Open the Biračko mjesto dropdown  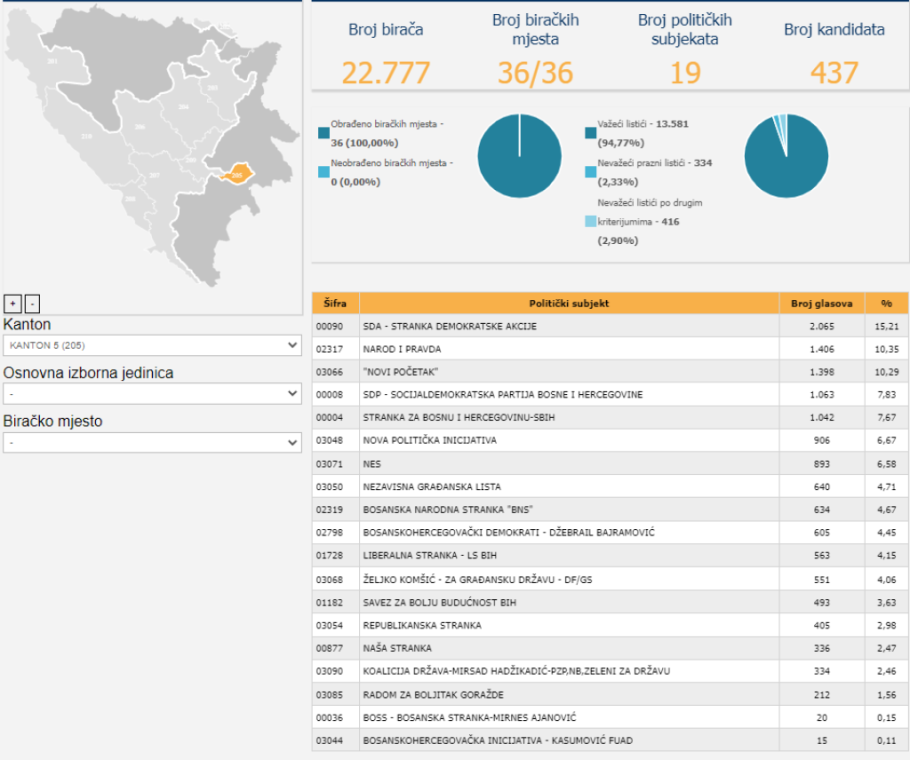[x=152, y=442]
